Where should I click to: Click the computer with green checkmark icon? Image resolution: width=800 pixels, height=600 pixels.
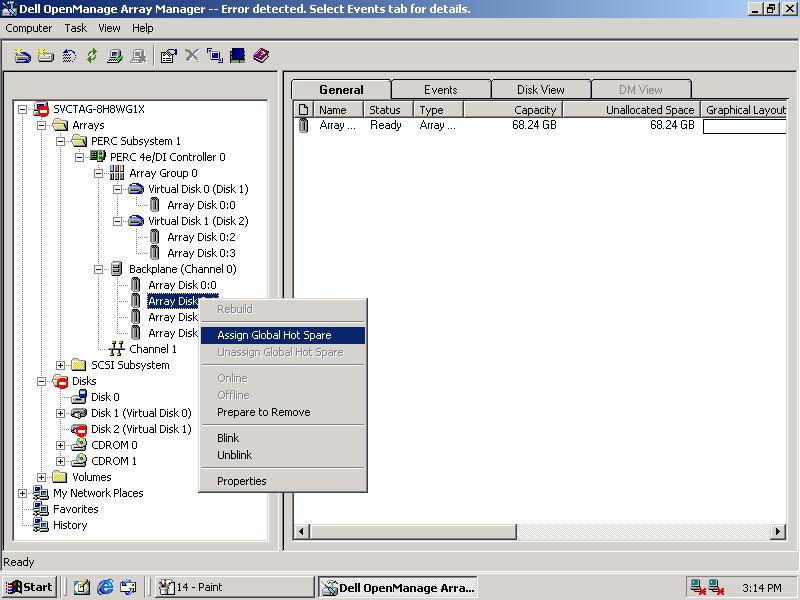[x=115, y=56]
